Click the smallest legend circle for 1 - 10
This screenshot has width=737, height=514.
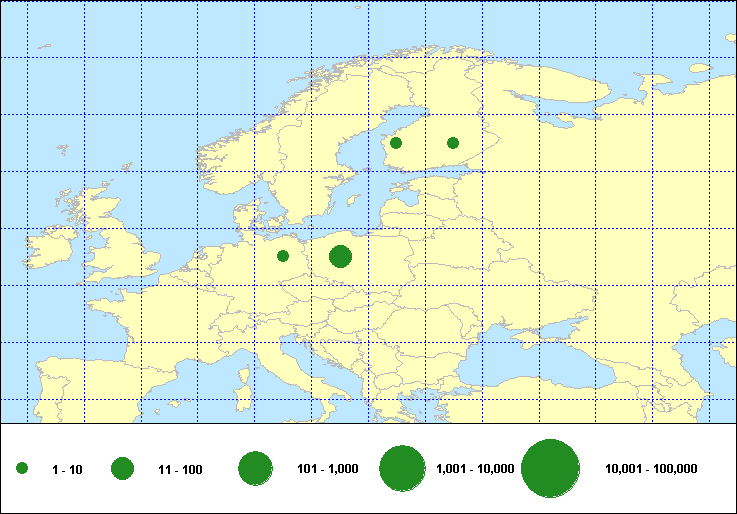(22, 469)
